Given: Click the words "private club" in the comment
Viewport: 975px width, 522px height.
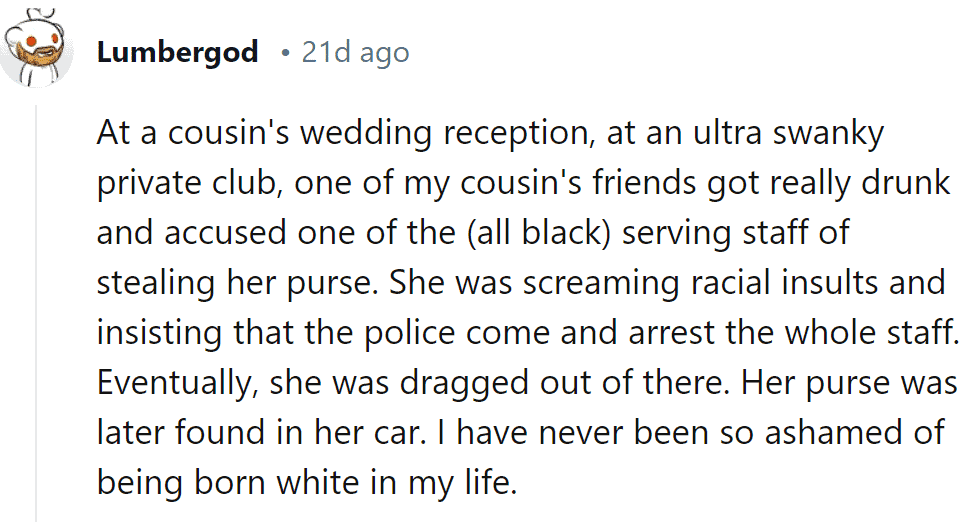Looking at the screenshot, I should 186,184.
